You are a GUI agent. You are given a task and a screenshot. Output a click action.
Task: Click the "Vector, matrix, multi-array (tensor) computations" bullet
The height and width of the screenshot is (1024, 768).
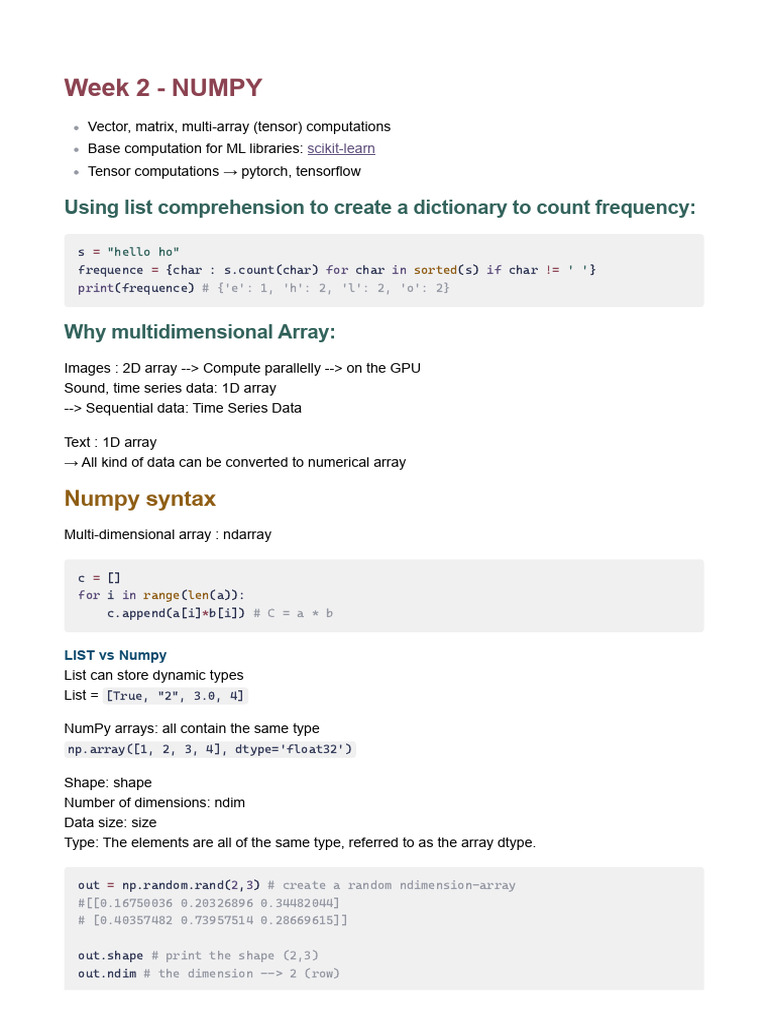(x=239, y=127)
